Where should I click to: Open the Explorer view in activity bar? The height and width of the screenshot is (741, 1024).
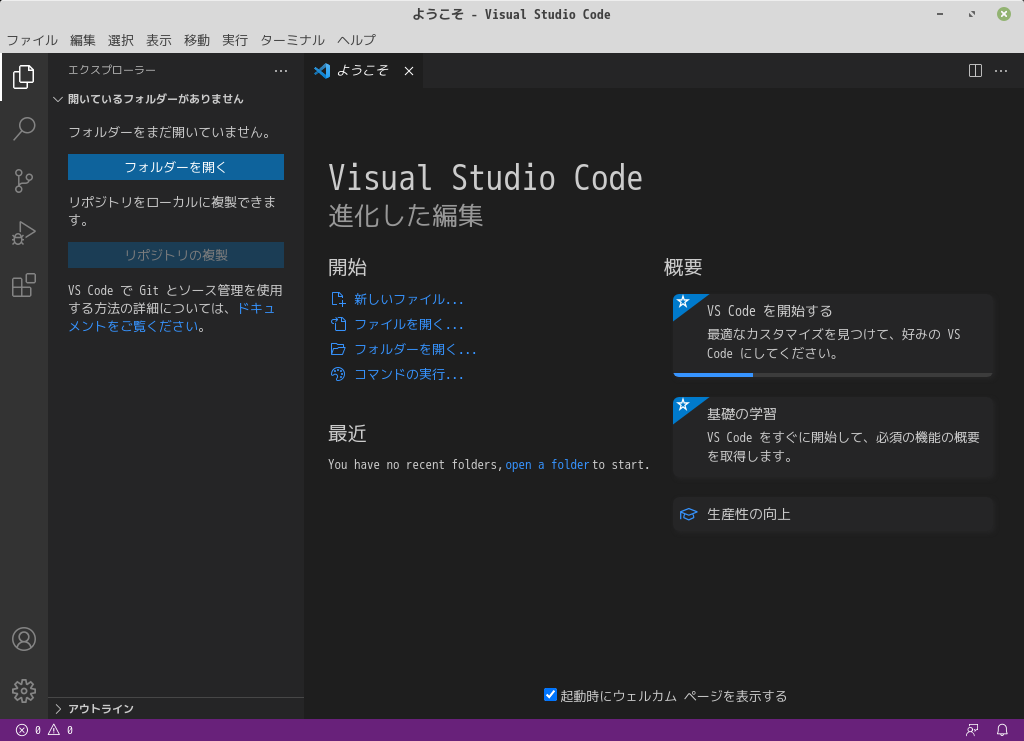point(24,77)
